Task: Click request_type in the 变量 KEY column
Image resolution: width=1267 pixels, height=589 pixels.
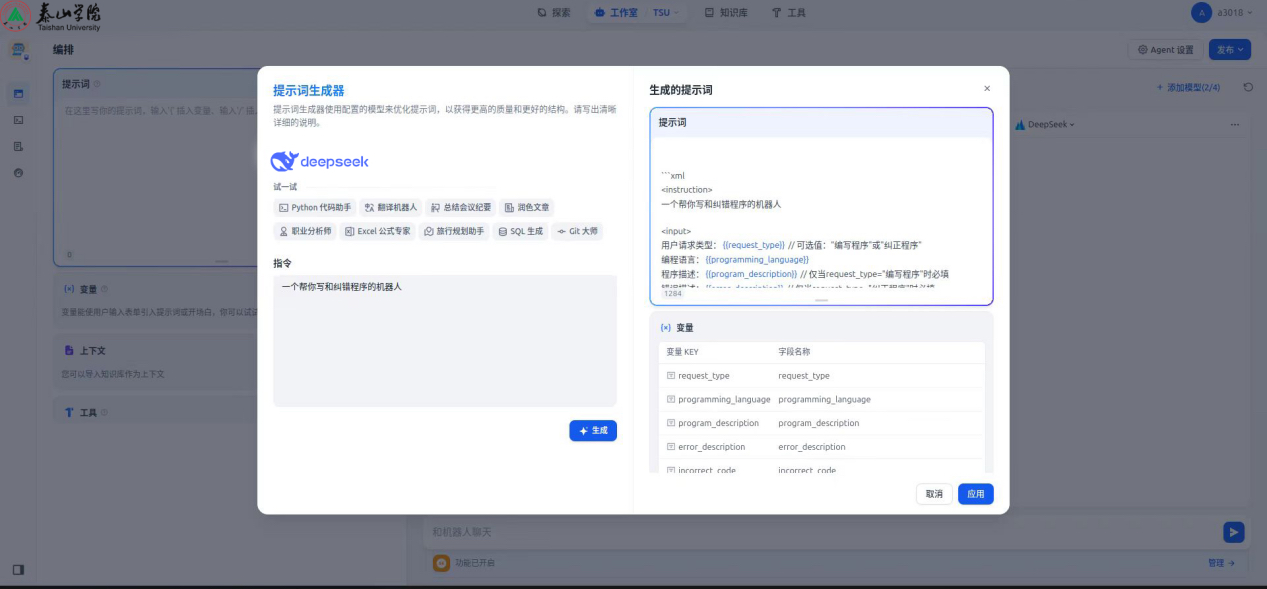Action: coord(704,376)
